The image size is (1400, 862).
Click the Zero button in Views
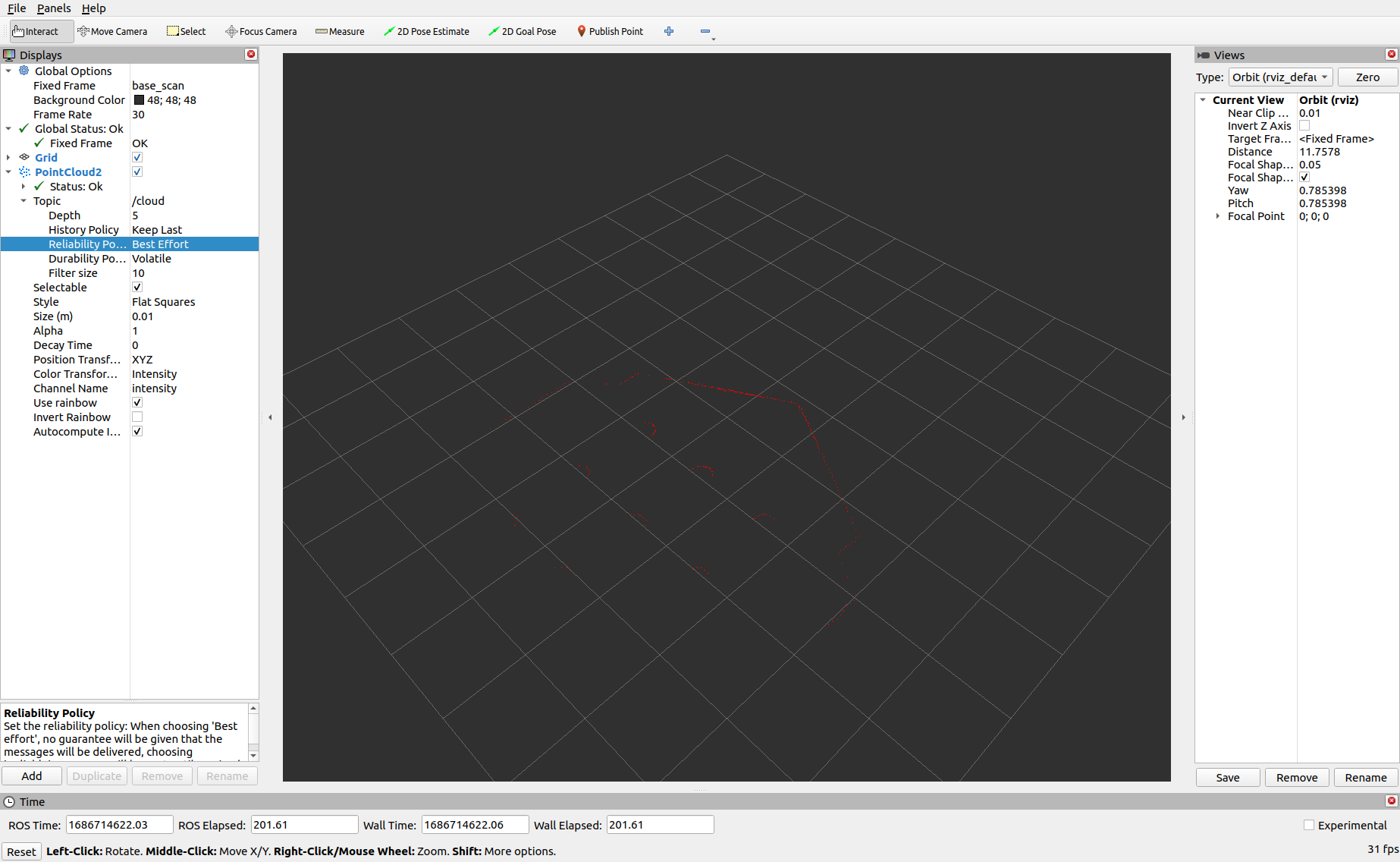[x=1367, y=77]
